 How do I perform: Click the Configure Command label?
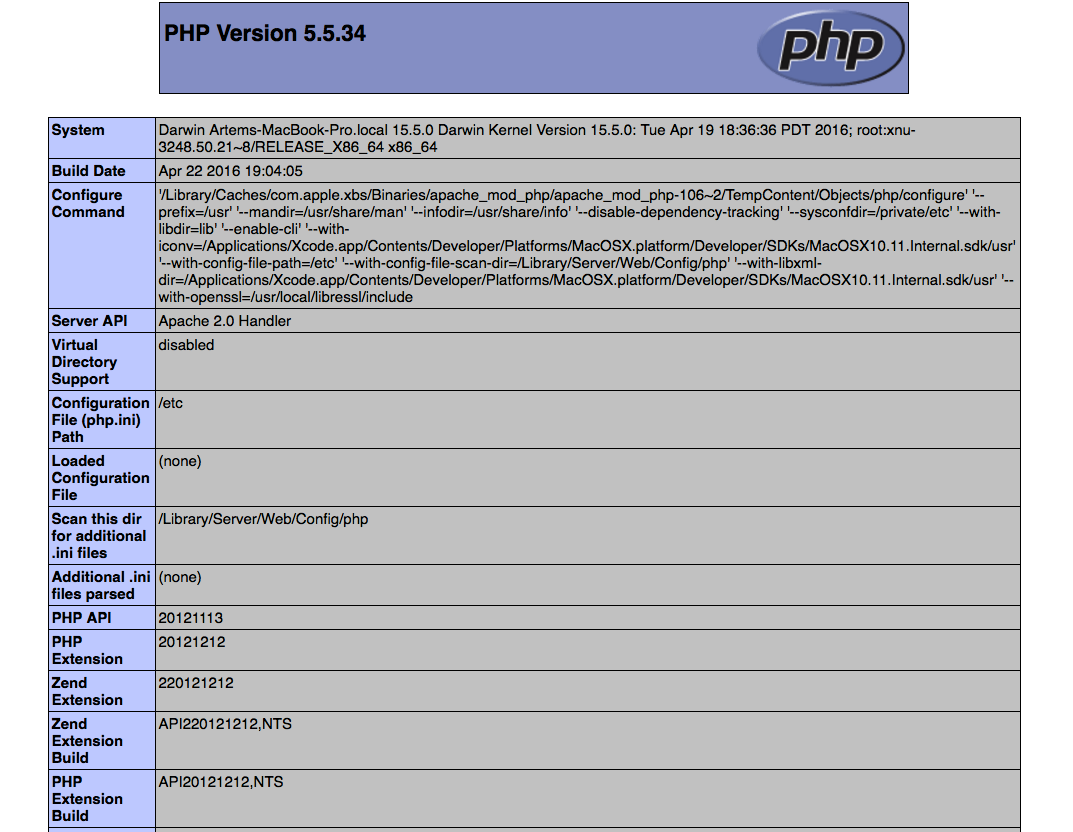click(88, 204)
